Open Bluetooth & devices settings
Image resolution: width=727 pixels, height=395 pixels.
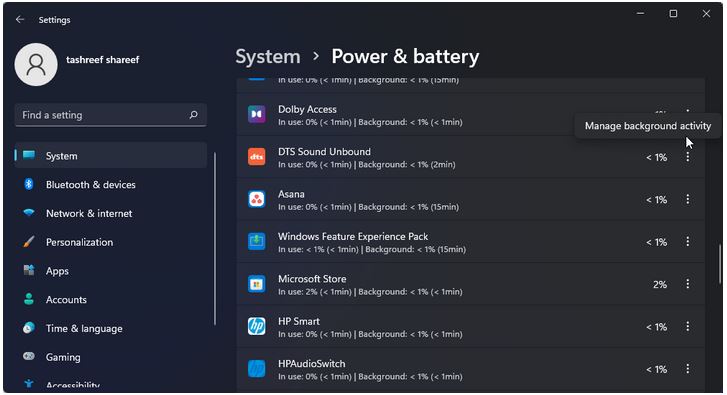[111, 184]
